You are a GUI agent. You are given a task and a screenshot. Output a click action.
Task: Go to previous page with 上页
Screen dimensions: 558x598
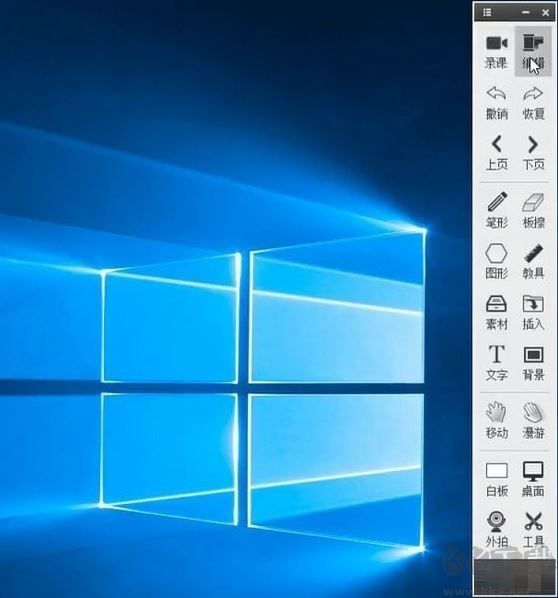click(x=496, y=153)
